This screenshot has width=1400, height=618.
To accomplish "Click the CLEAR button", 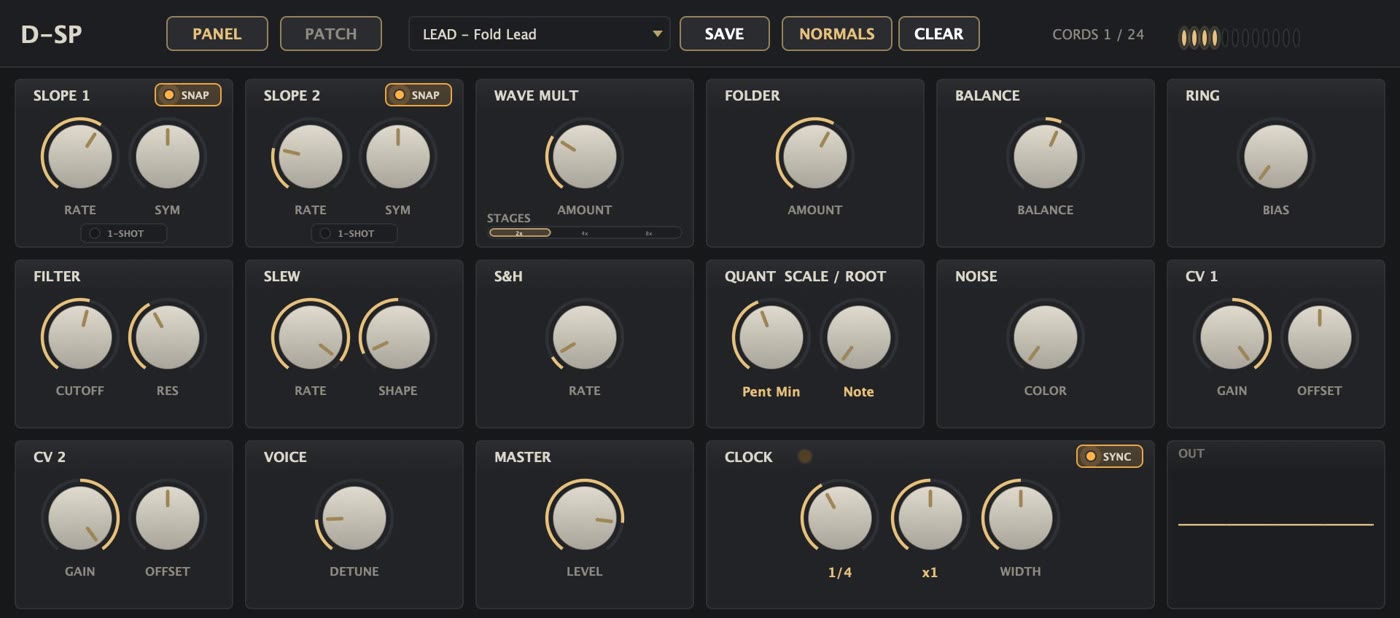I will 939,33.
